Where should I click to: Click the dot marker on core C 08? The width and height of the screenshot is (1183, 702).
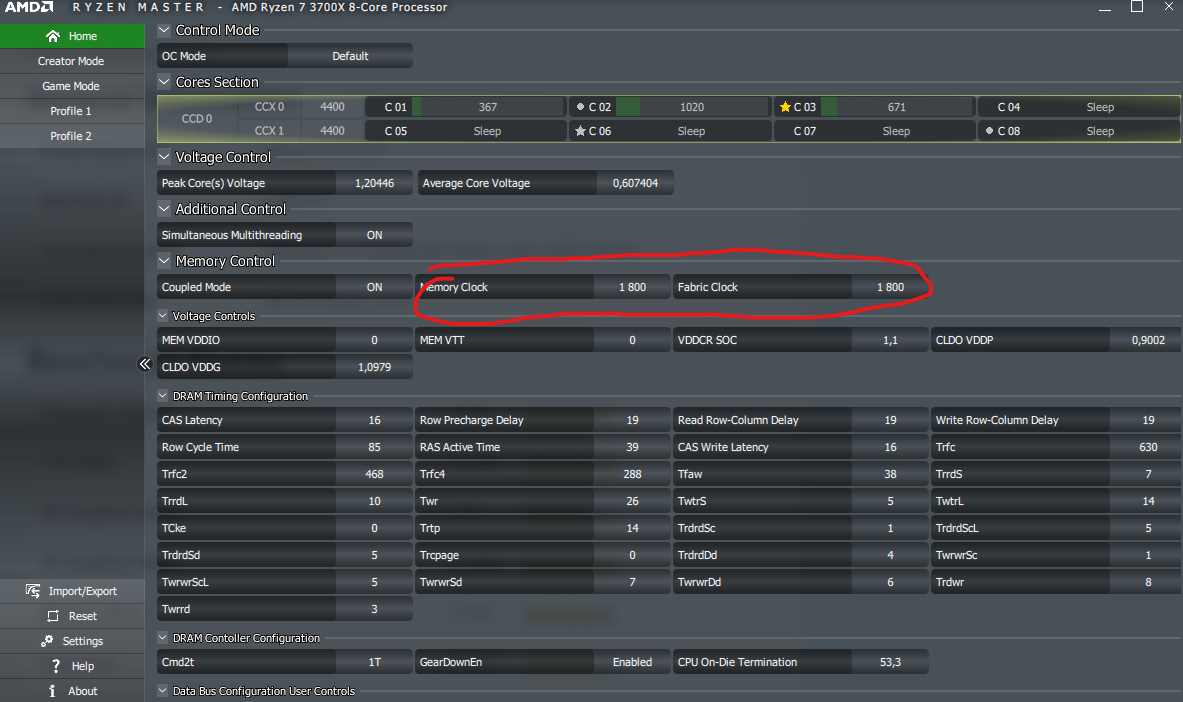[x=989, y=131]
